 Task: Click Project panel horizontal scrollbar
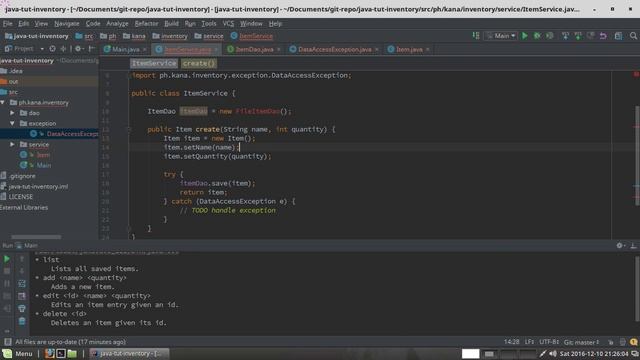tap(36, 237)
